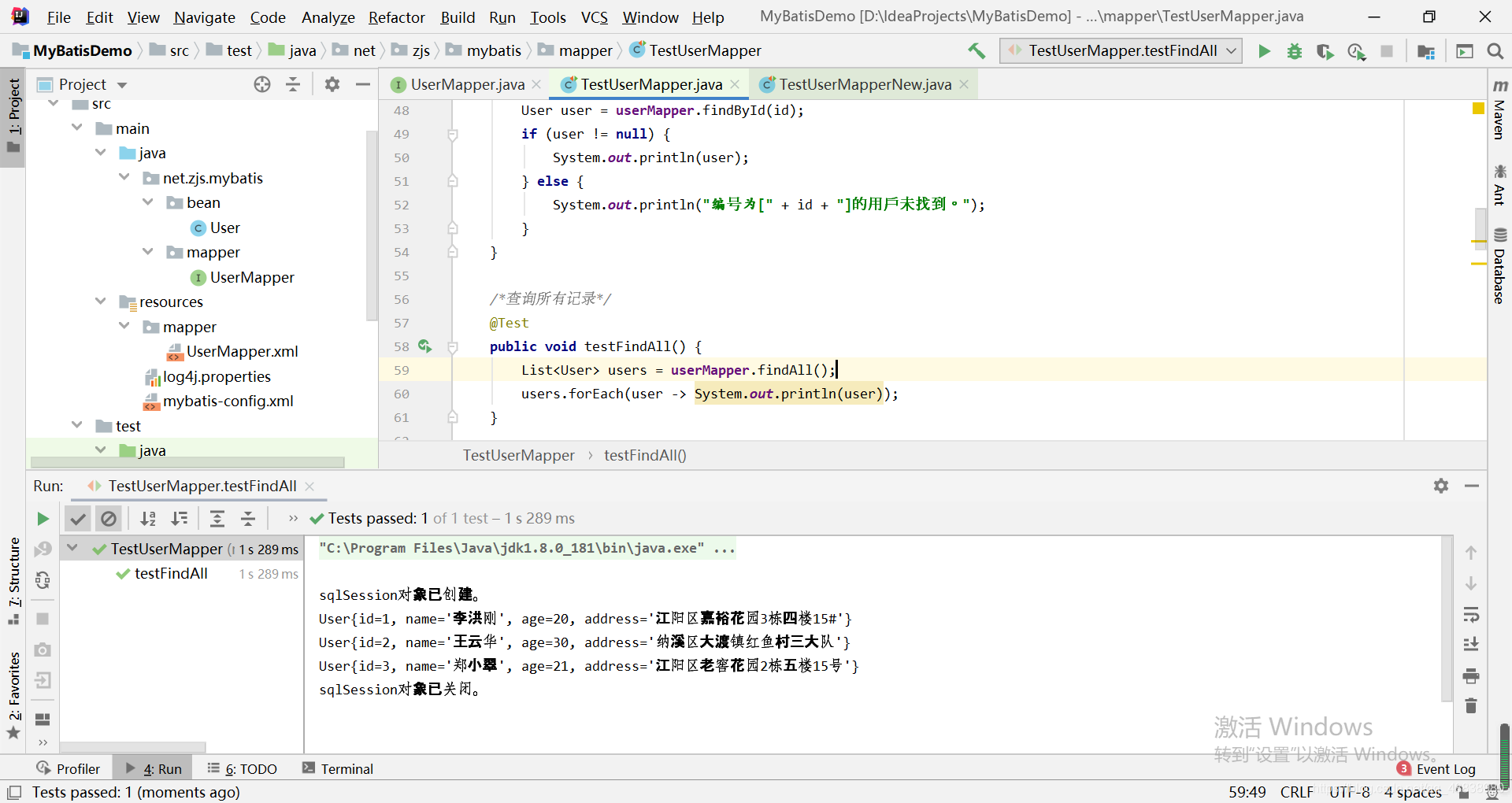Viewport: 1512px width, 803px height.
Task: Toggle the Maven tool window button
Action: tap(1499, 109)
